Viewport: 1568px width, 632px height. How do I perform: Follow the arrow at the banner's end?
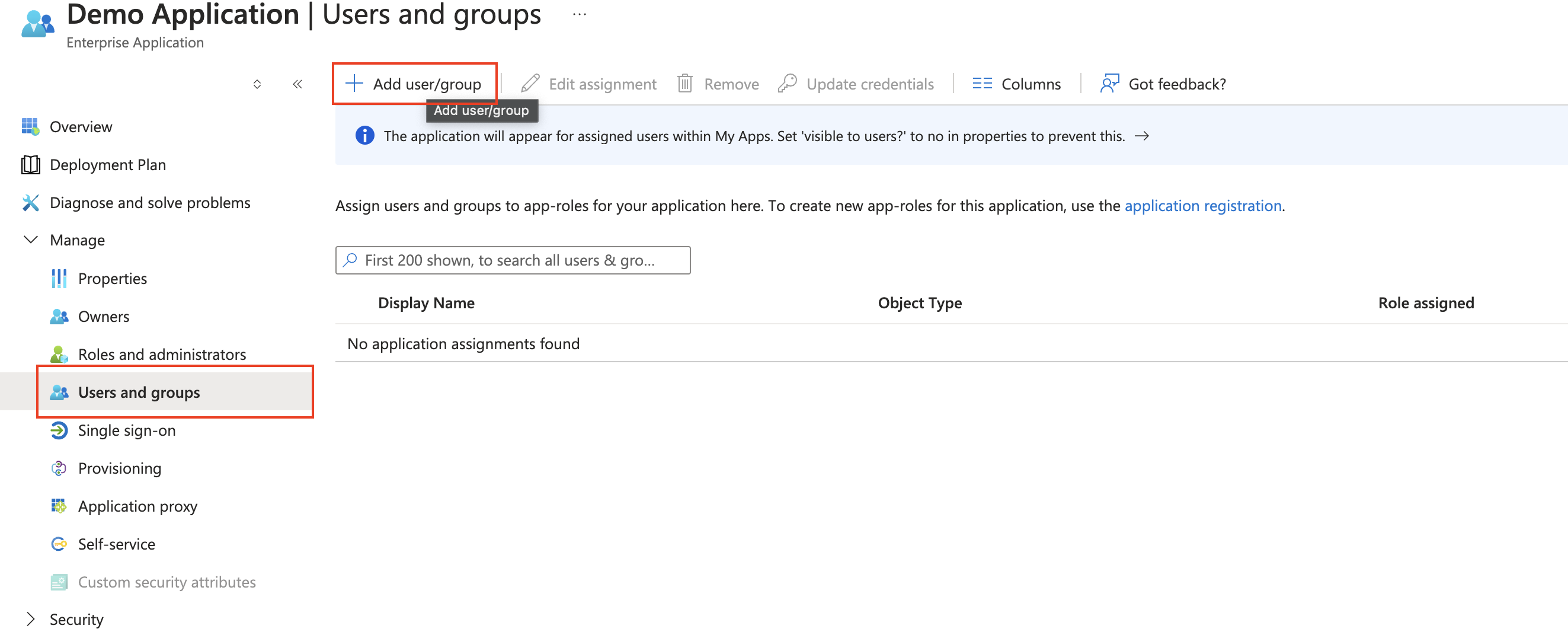[1142, 136]
